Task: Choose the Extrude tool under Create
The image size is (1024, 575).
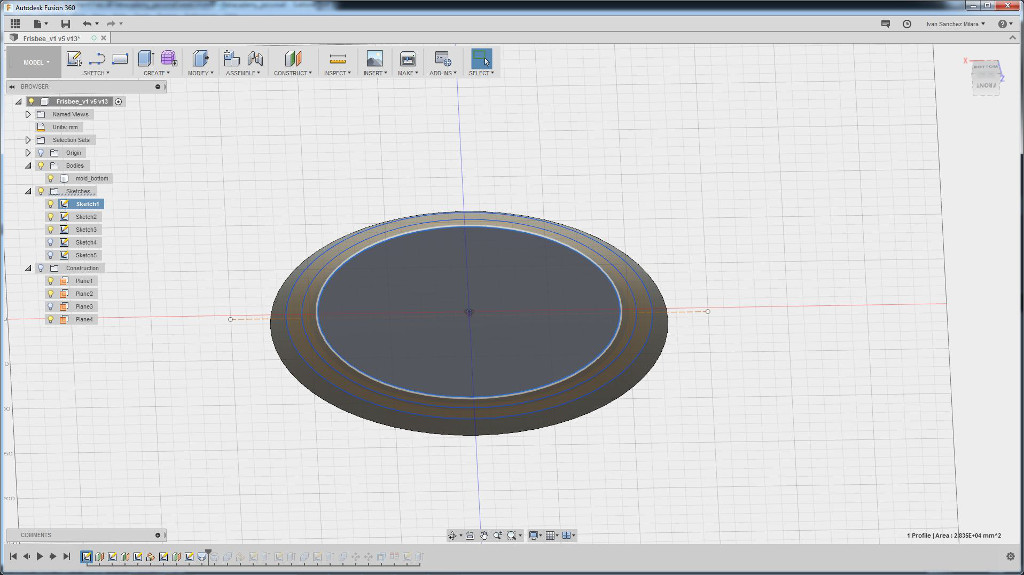Action: pyautogui.click(x=145, y=58)
